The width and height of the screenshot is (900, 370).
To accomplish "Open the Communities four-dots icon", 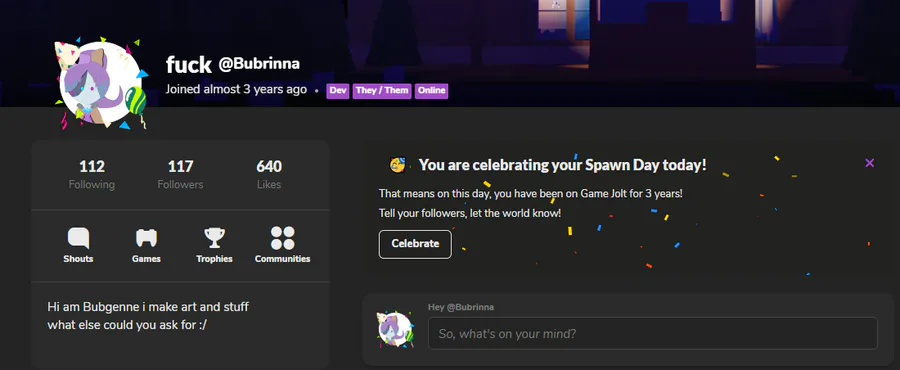I will click(x=282, y=237).
